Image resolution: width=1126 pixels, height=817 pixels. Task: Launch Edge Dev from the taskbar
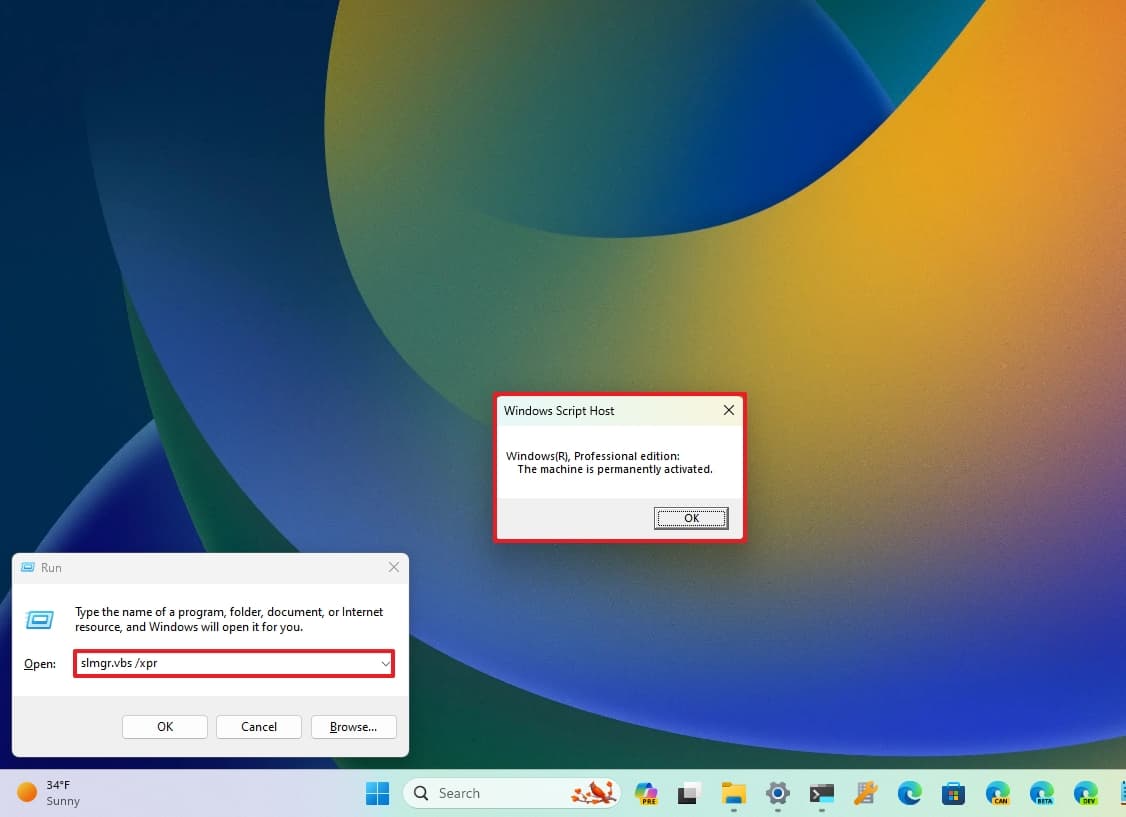click(1085, 793)
